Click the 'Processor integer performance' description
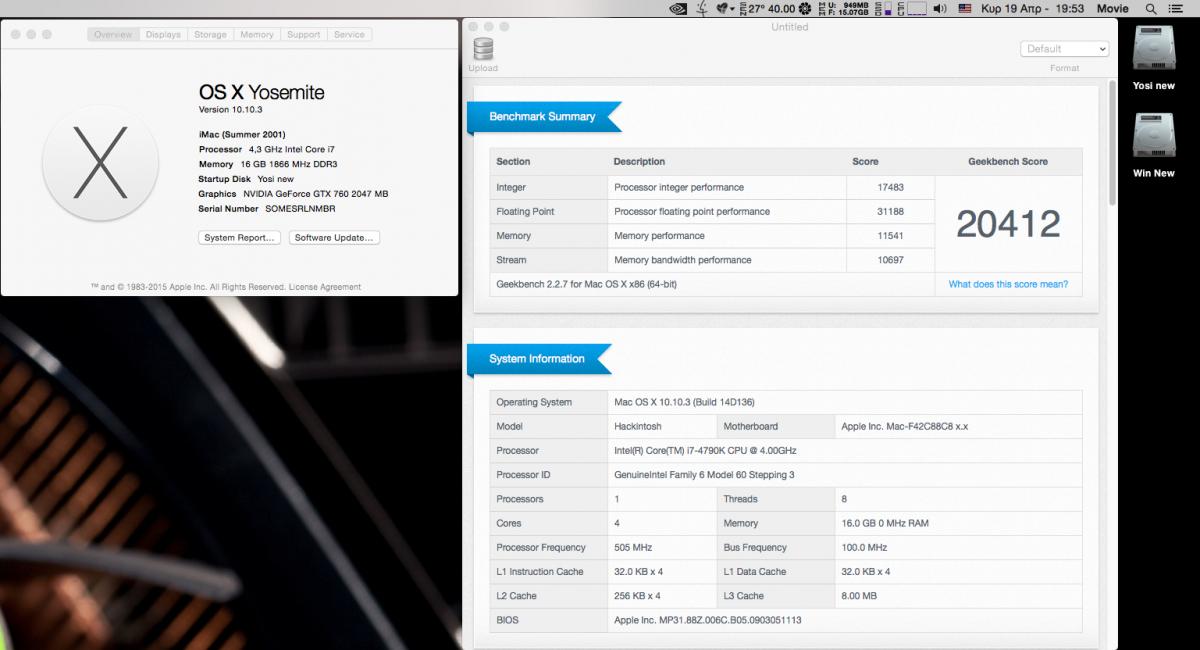 click(x=679, y=187)
